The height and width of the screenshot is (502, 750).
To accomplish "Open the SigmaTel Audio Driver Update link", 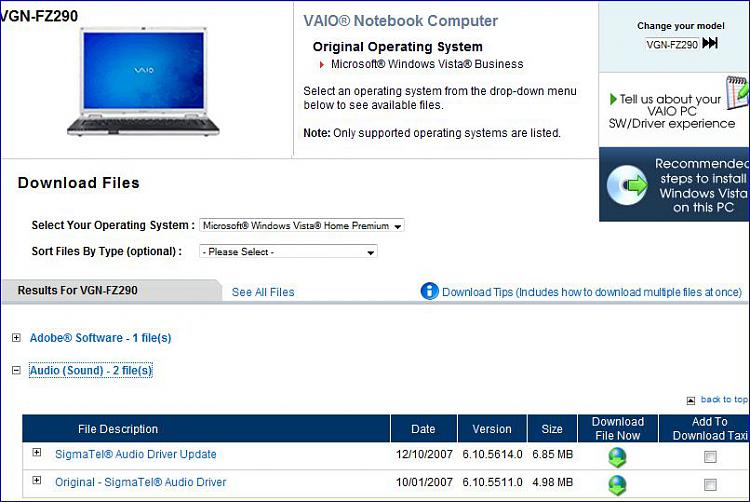I will pos(136,454).
